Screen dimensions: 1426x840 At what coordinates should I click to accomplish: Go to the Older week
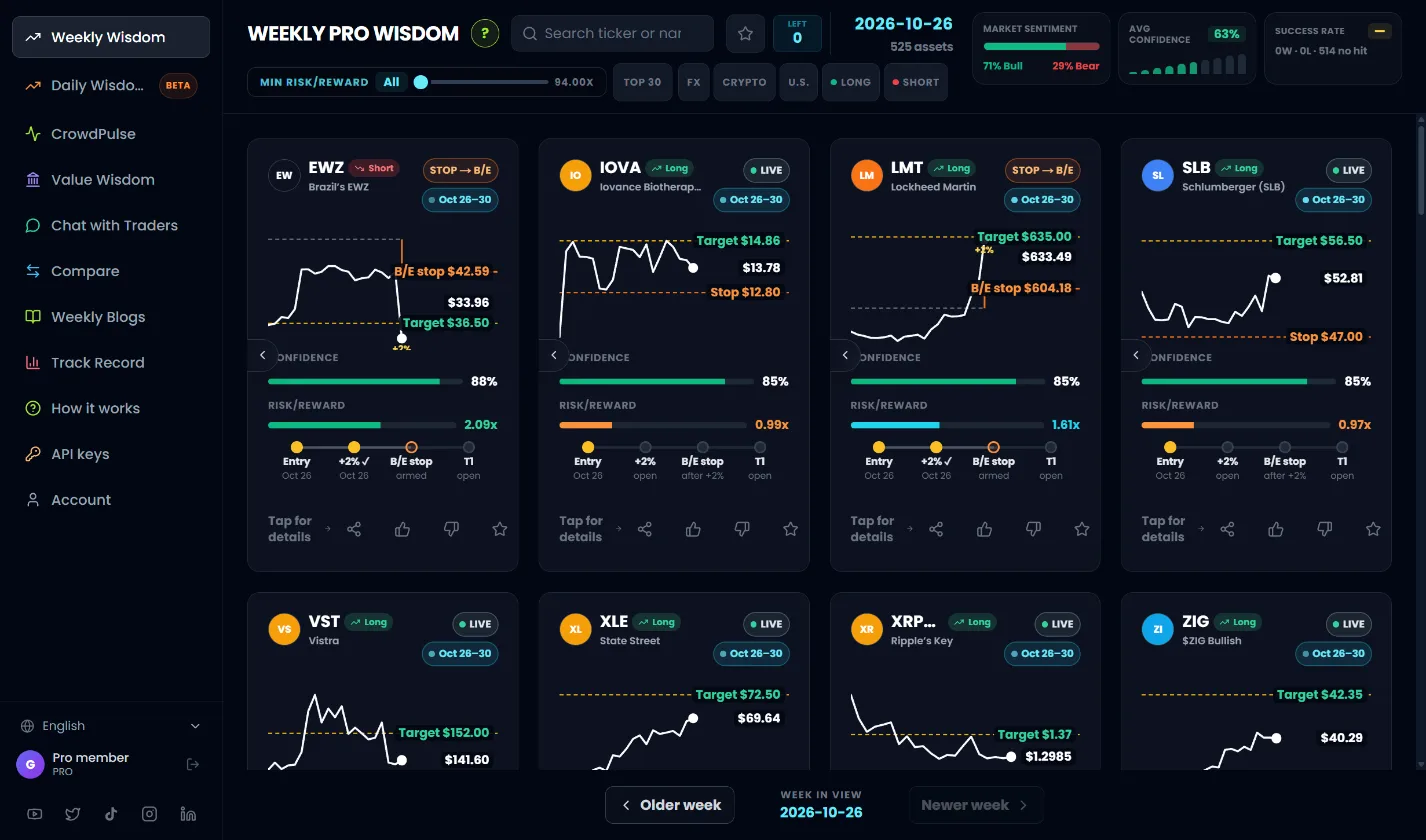tap(670, 805)
